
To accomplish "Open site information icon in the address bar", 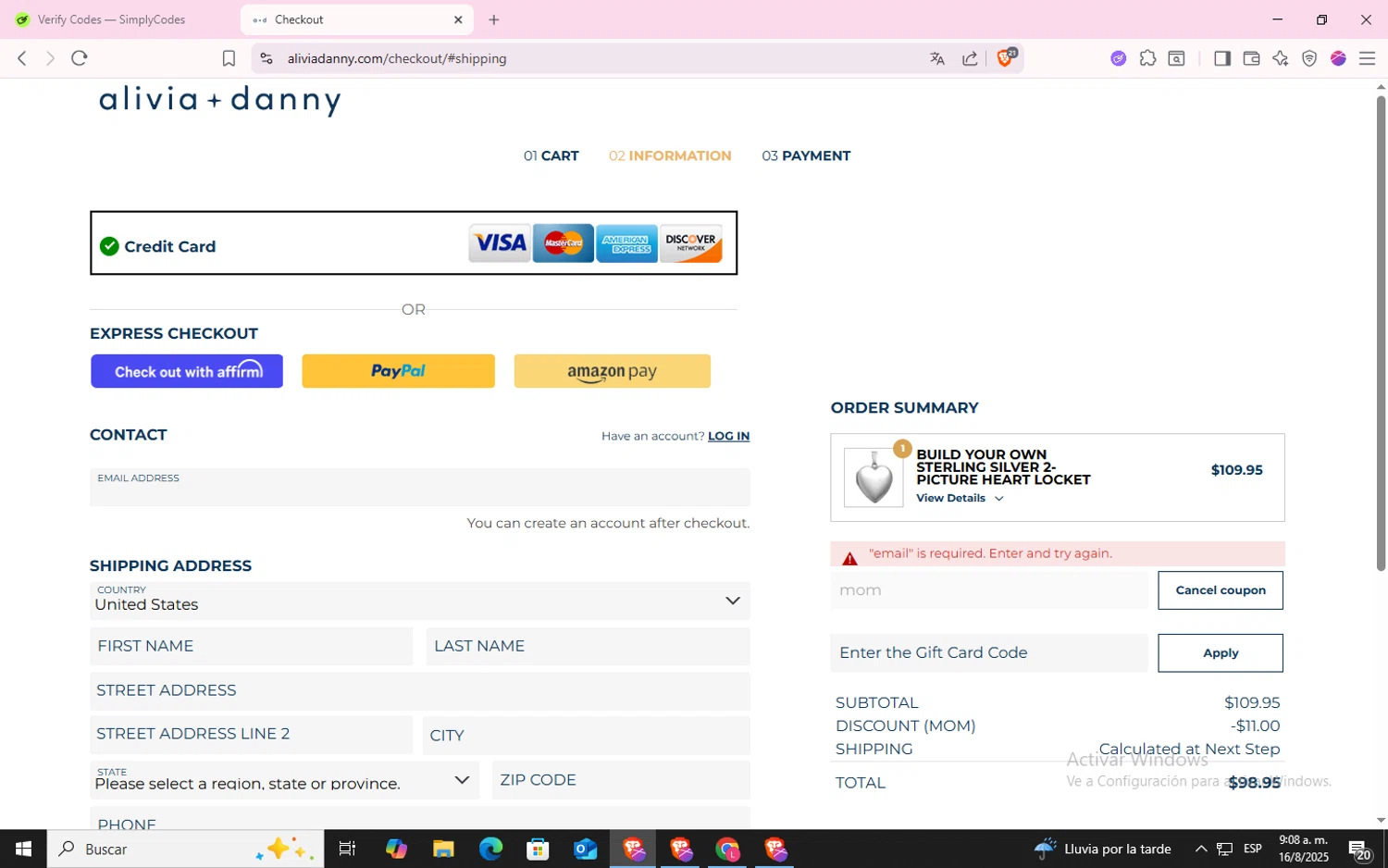I will 266,58.
